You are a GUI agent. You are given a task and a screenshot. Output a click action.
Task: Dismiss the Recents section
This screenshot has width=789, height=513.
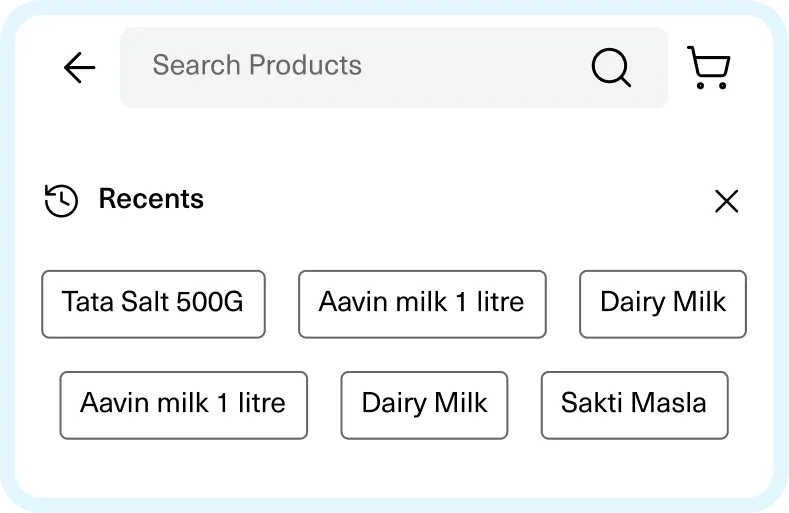[727, 201]
